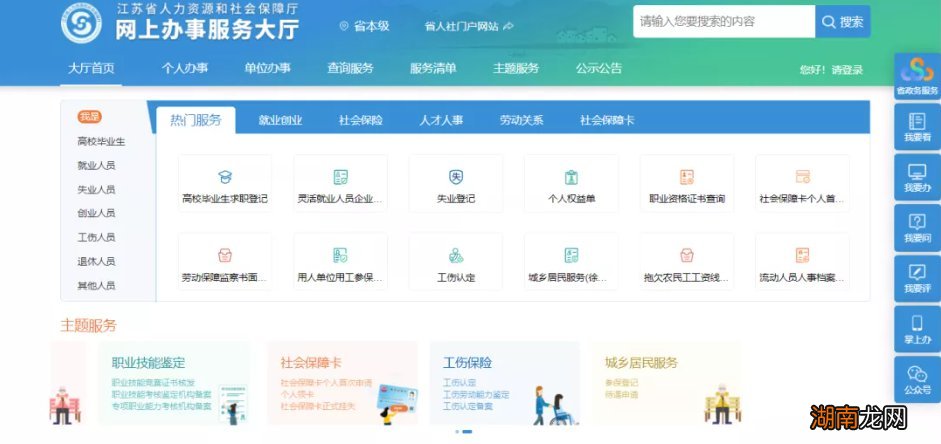Open the 拖欠农民工工资线 icon
The image size is (941, 444).
[x=687, y=256]
